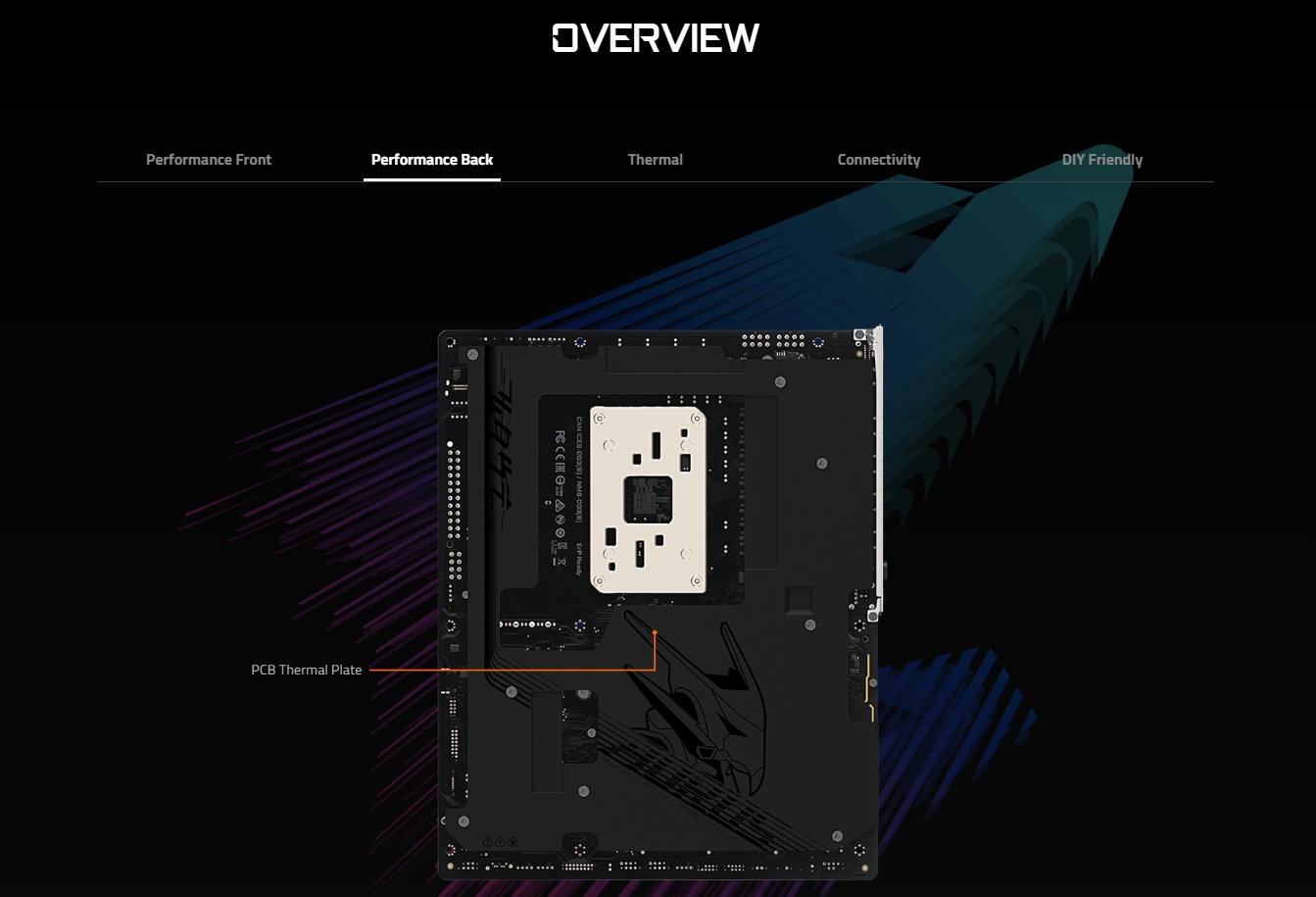
Task: Click the PCB Thermal Plate label
Action: point(307,670)
